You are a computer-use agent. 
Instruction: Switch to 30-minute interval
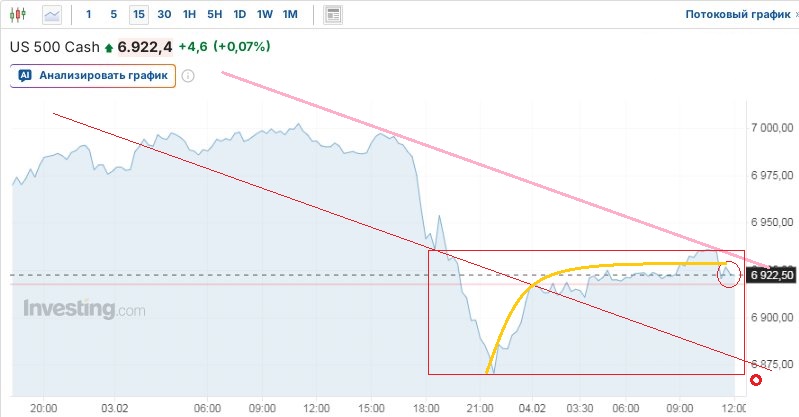click(164, 15)
